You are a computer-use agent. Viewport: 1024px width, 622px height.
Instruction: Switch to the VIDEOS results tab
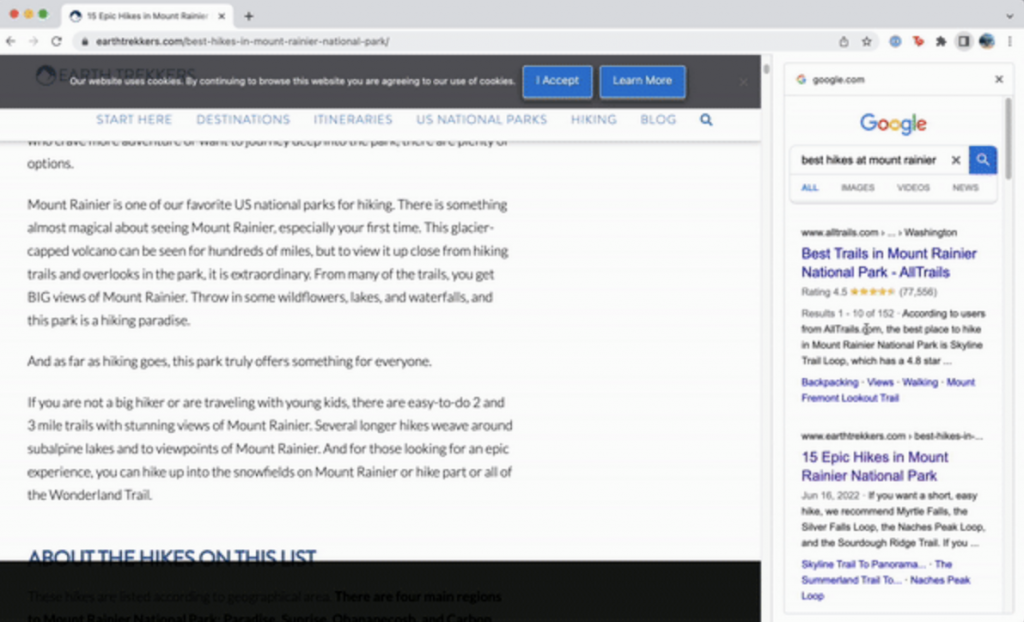913,188
